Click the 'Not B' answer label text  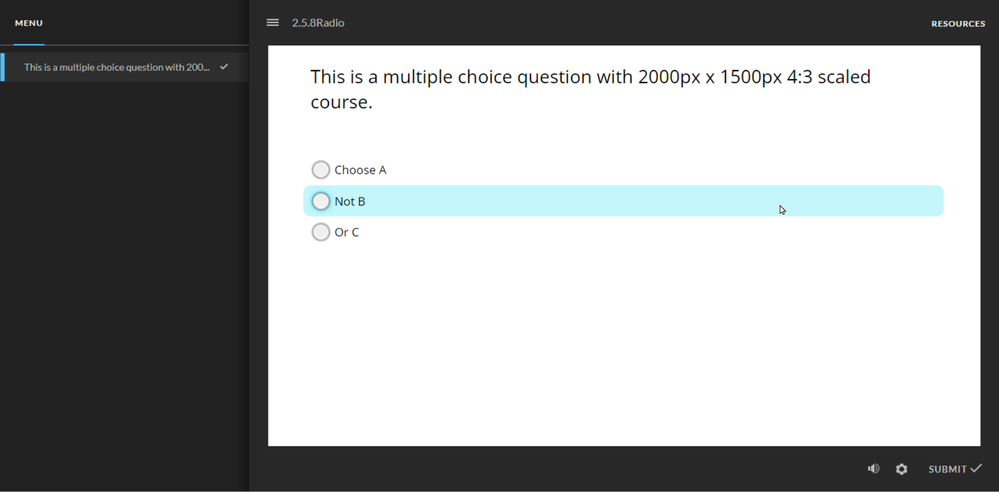click(x=350, y=201)
